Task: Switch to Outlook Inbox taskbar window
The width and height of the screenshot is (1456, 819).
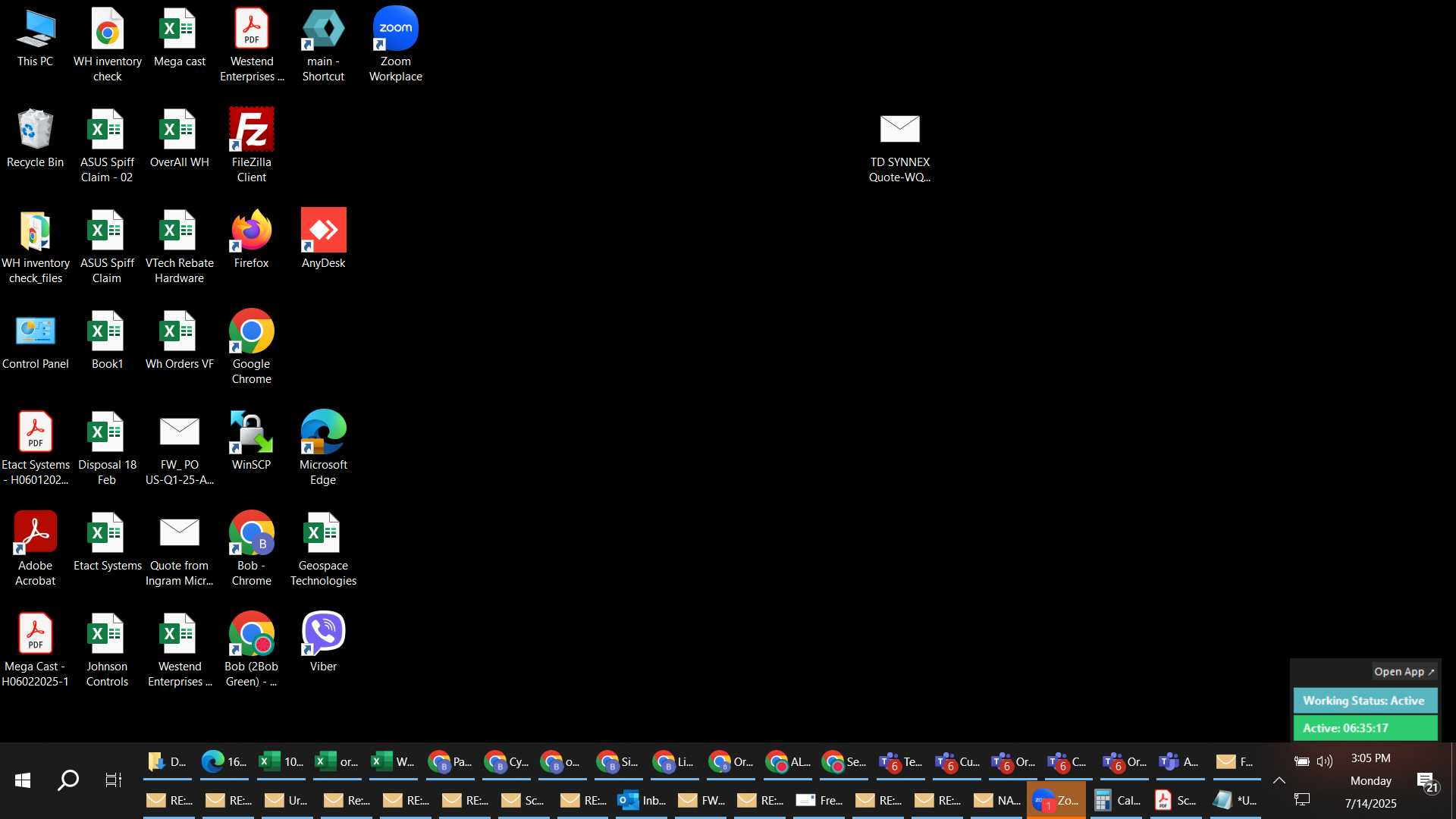Action: (x=642, y=800)
